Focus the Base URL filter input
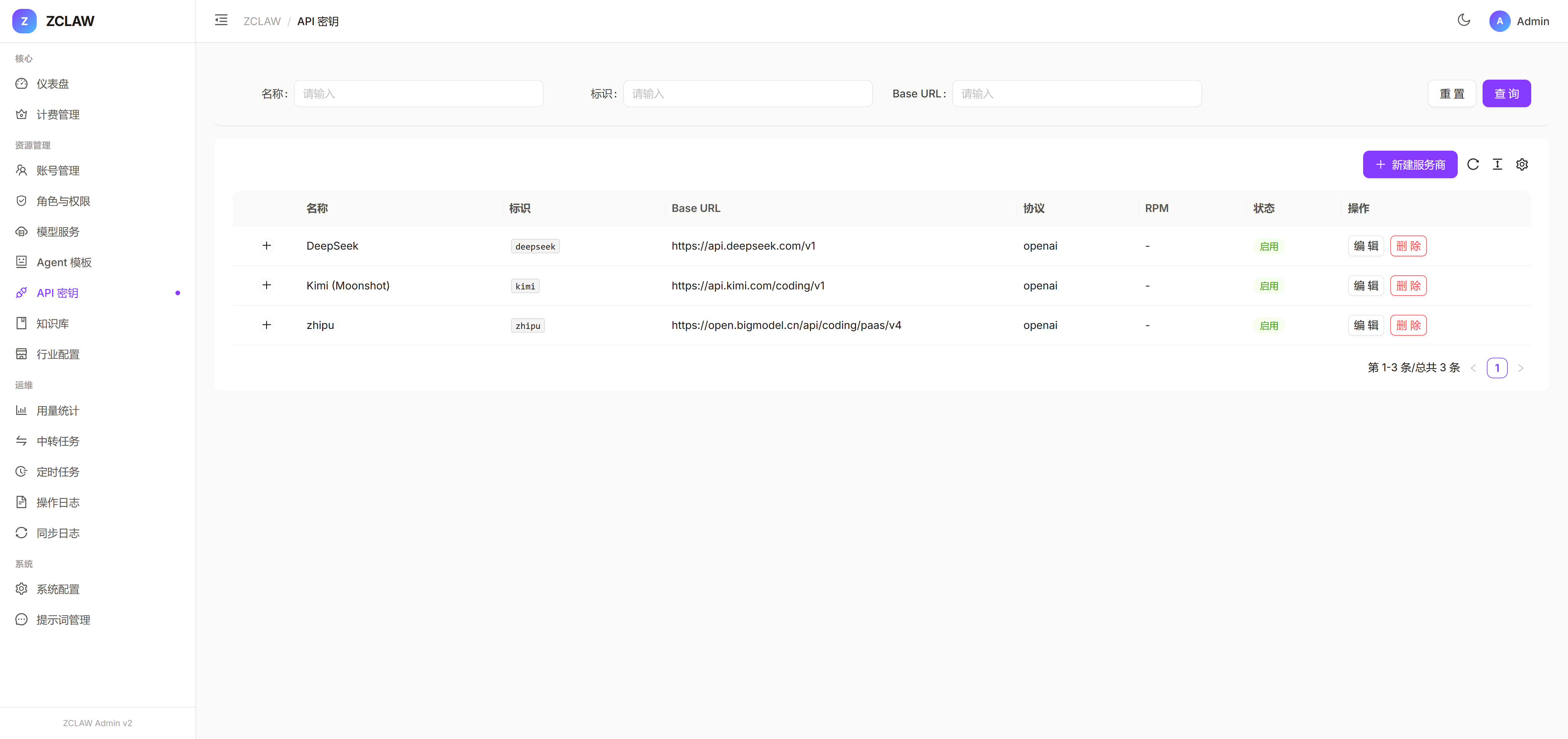 tap(1076, 94)
